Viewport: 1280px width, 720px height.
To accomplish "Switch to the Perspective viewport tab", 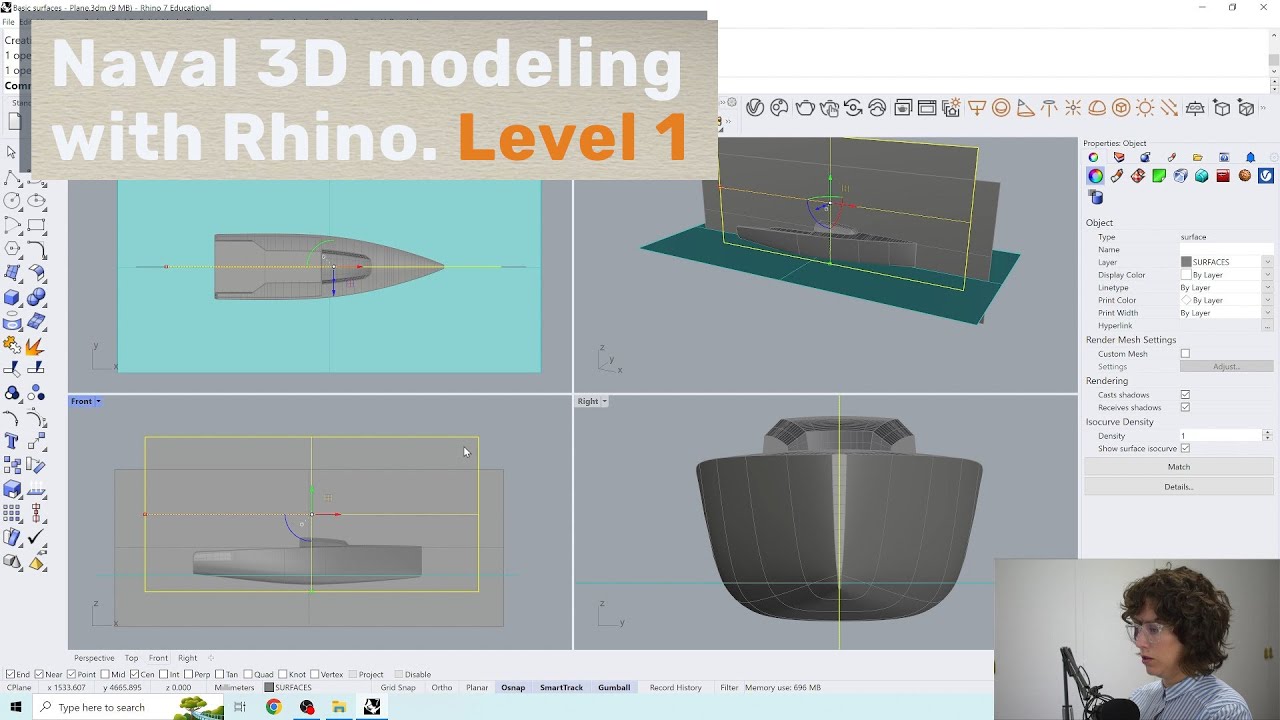I will [94, 658].
